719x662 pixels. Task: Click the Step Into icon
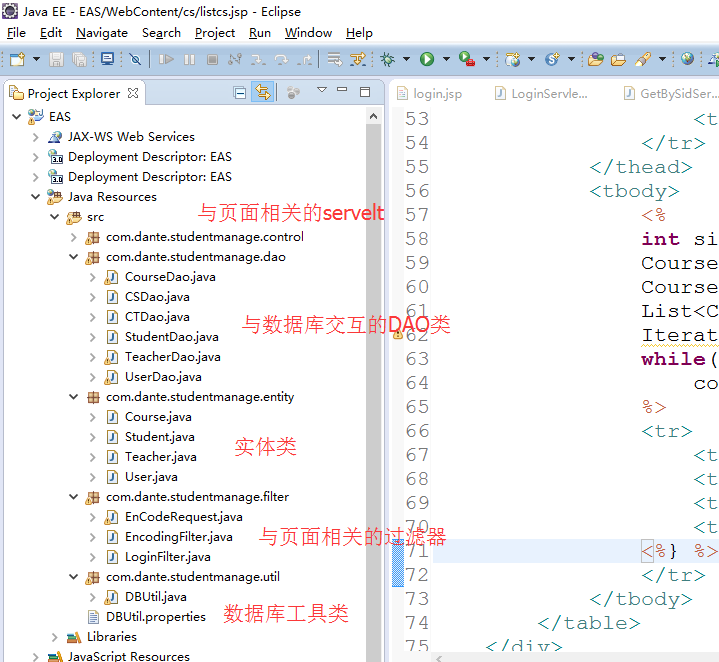pyautogui.click(x=258, y=59)
